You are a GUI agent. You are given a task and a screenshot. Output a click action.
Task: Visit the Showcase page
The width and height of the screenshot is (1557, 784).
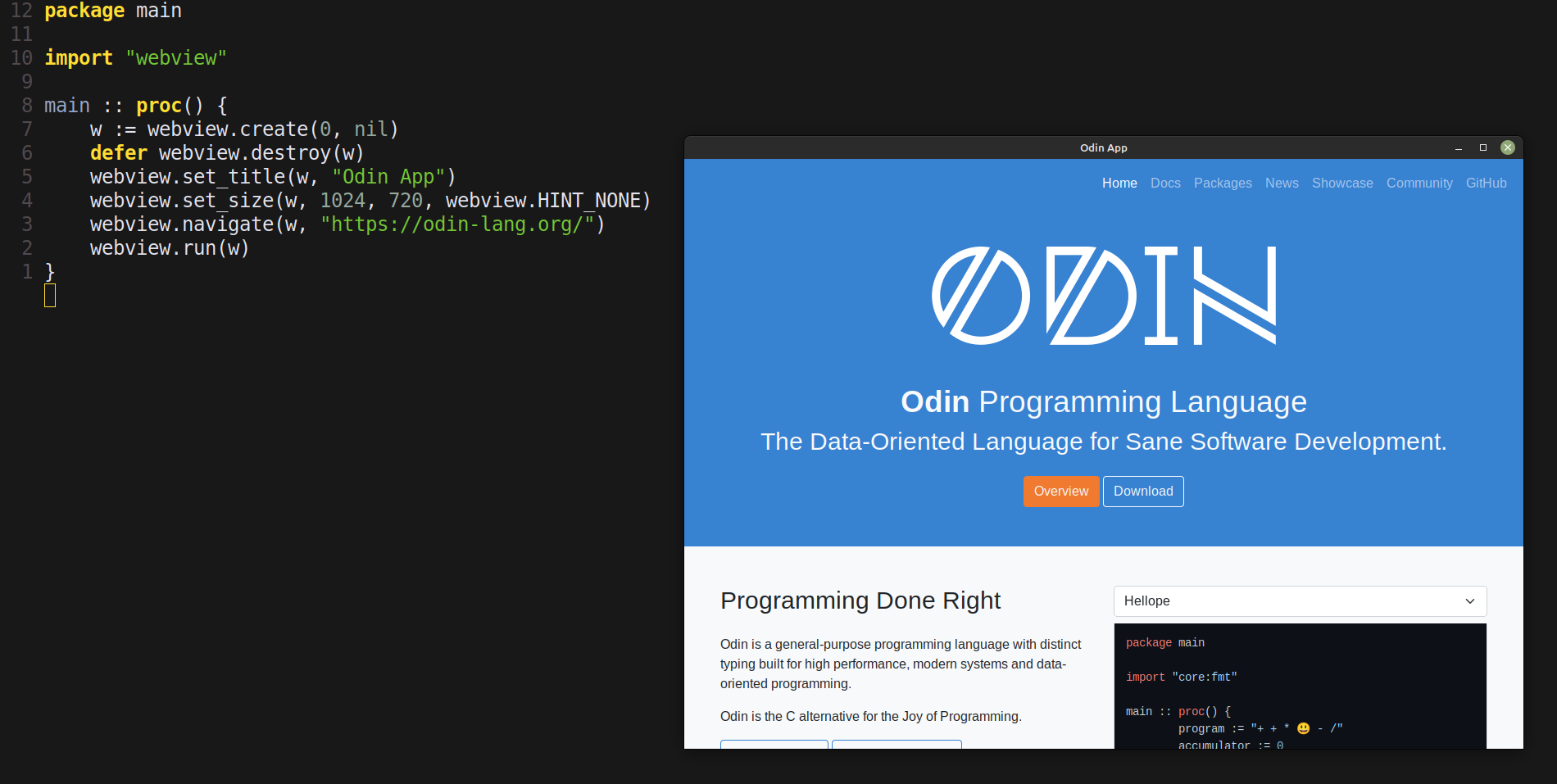tap(1342, 184)
